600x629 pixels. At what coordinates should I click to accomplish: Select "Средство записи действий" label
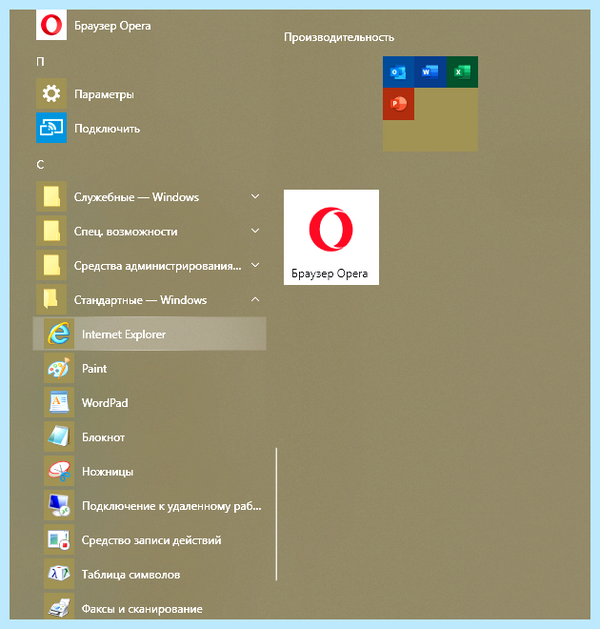(152, 540)
